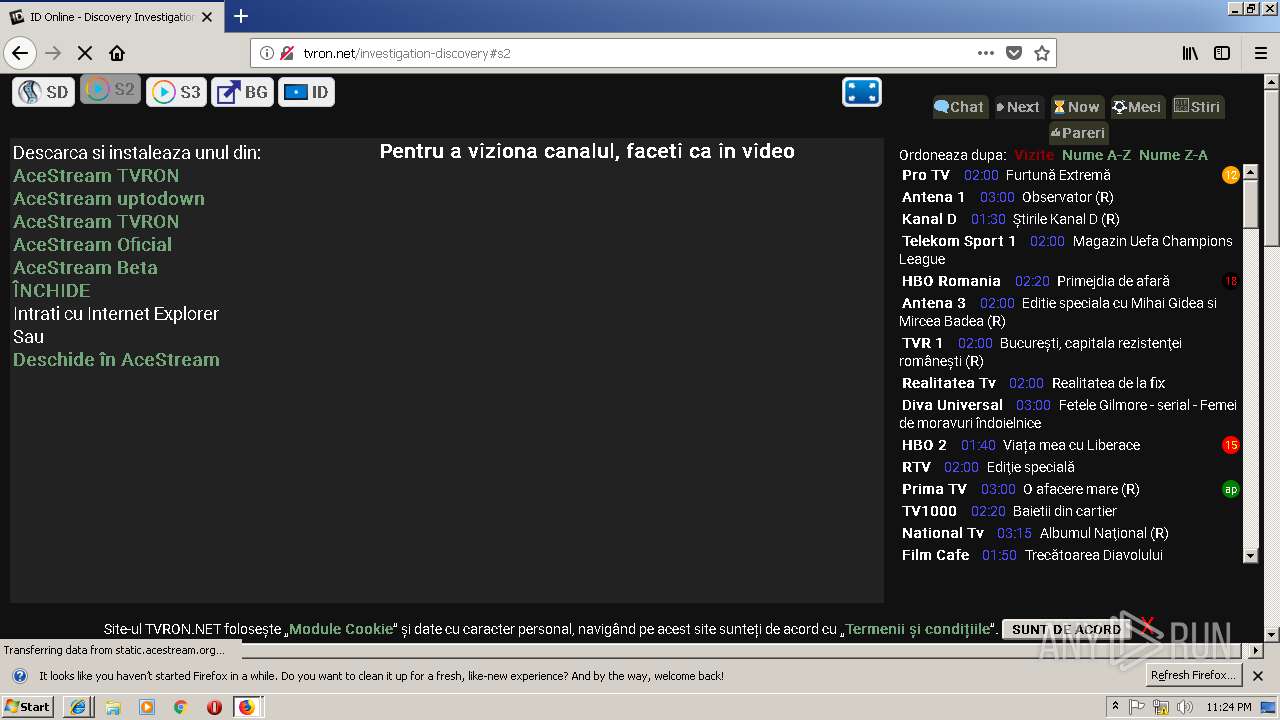
Task: Sort channels by Nume A-Z
Action: pos(1097,155)
